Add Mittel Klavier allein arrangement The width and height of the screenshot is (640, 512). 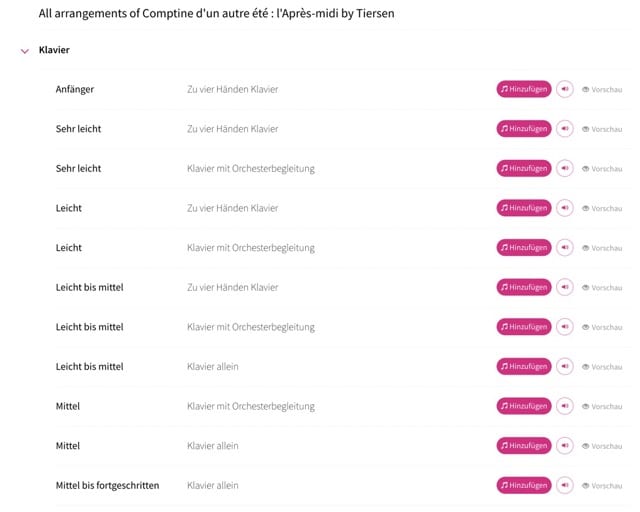click(x=524, y=445)
